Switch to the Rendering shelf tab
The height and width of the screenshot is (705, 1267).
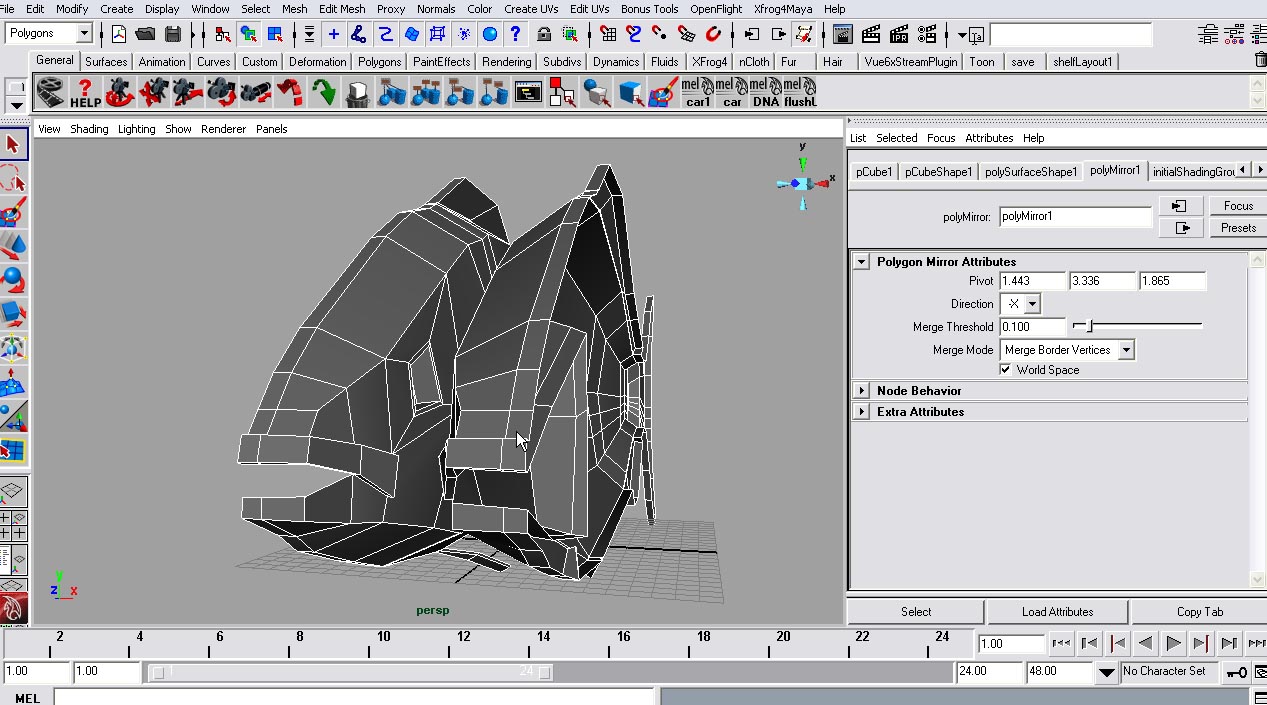[x=506, y=62]
